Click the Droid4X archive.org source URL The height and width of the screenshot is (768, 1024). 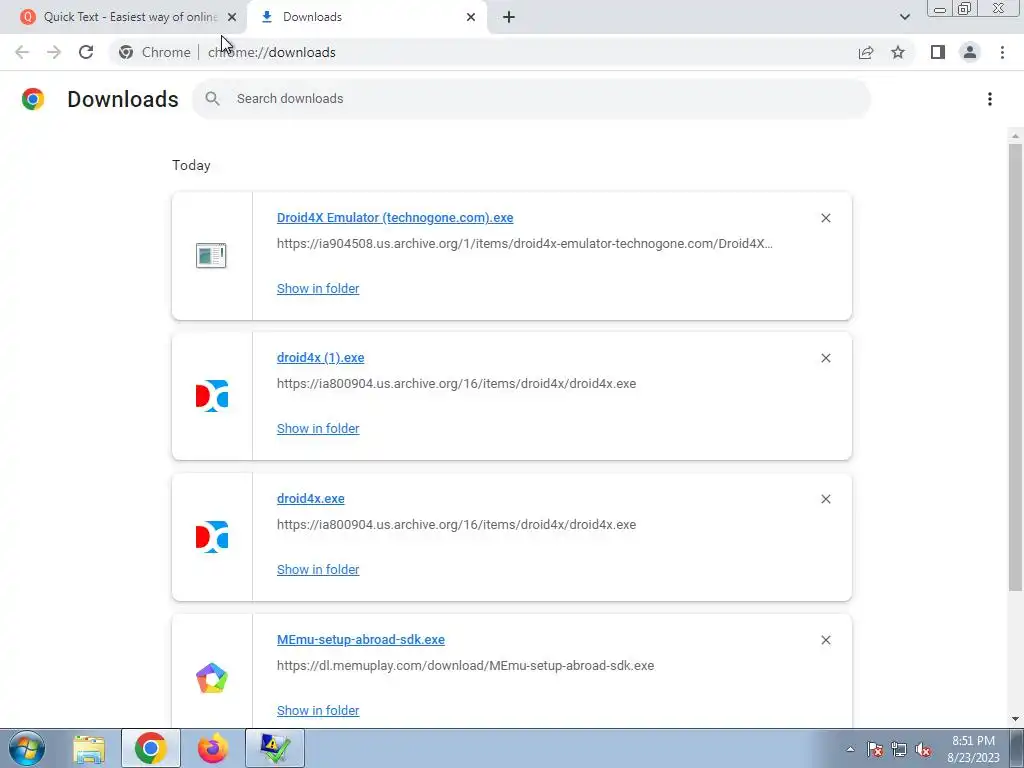[524, 244]
